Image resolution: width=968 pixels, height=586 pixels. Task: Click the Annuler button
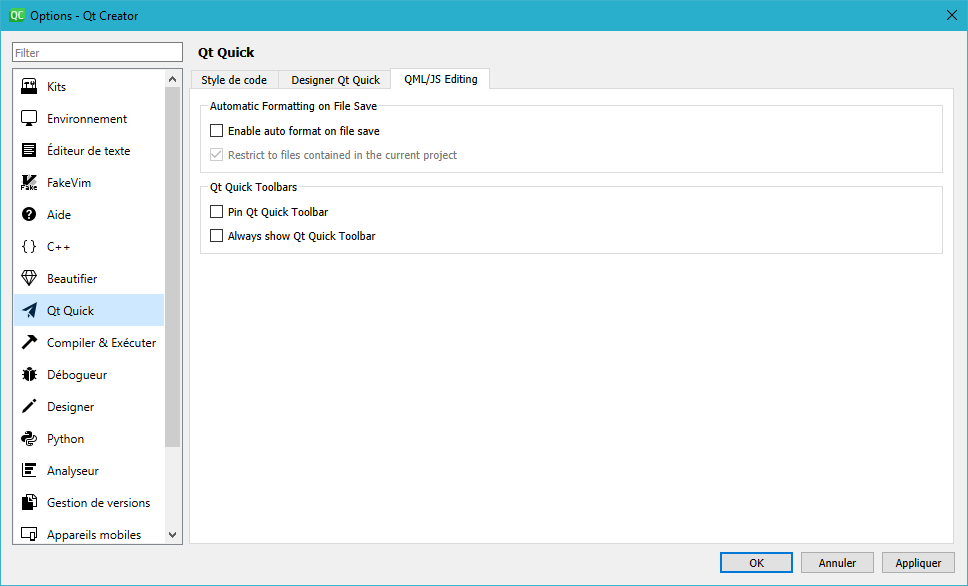(x=837, y=563)
